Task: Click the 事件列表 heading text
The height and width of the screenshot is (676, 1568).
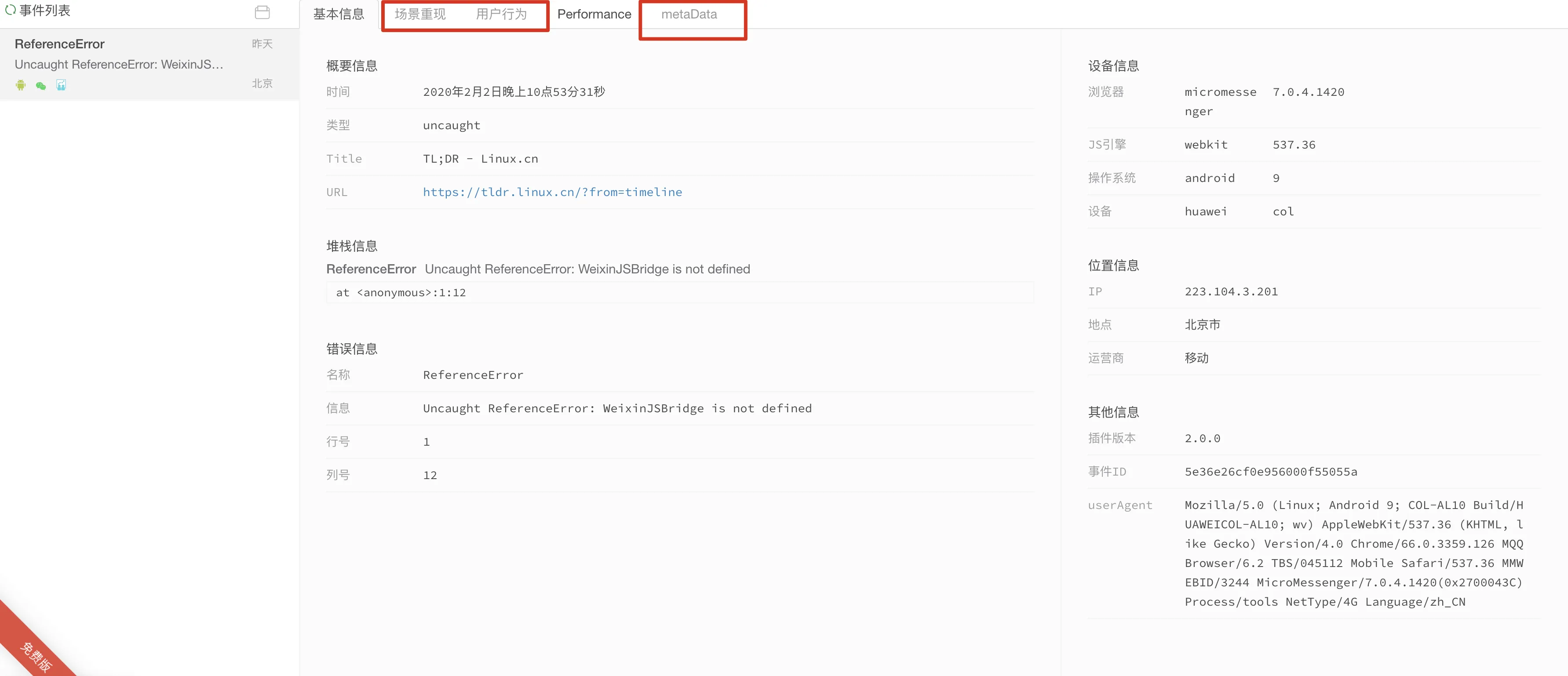Action: pos(45,11)
